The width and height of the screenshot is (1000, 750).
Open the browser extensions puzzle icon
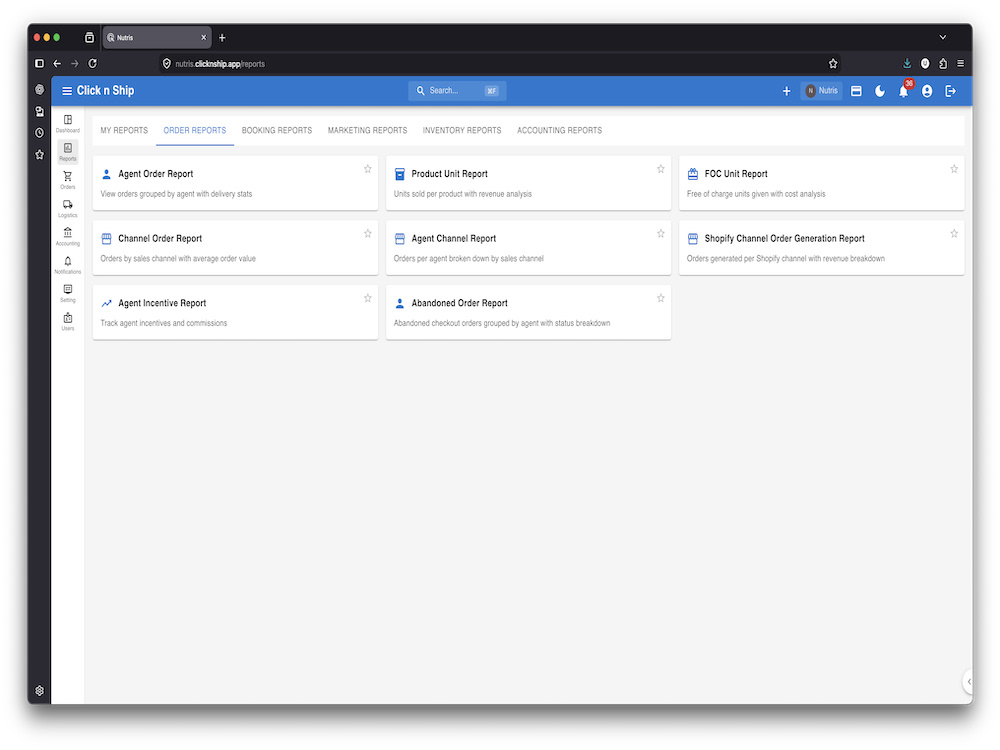[x=943, y=63]
